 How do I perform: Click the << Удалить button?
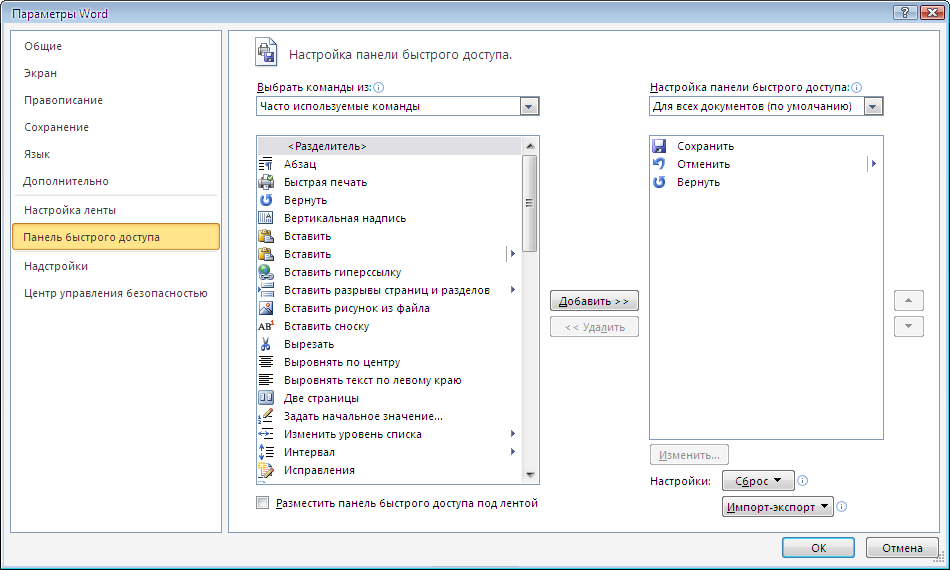pos(594,327)
